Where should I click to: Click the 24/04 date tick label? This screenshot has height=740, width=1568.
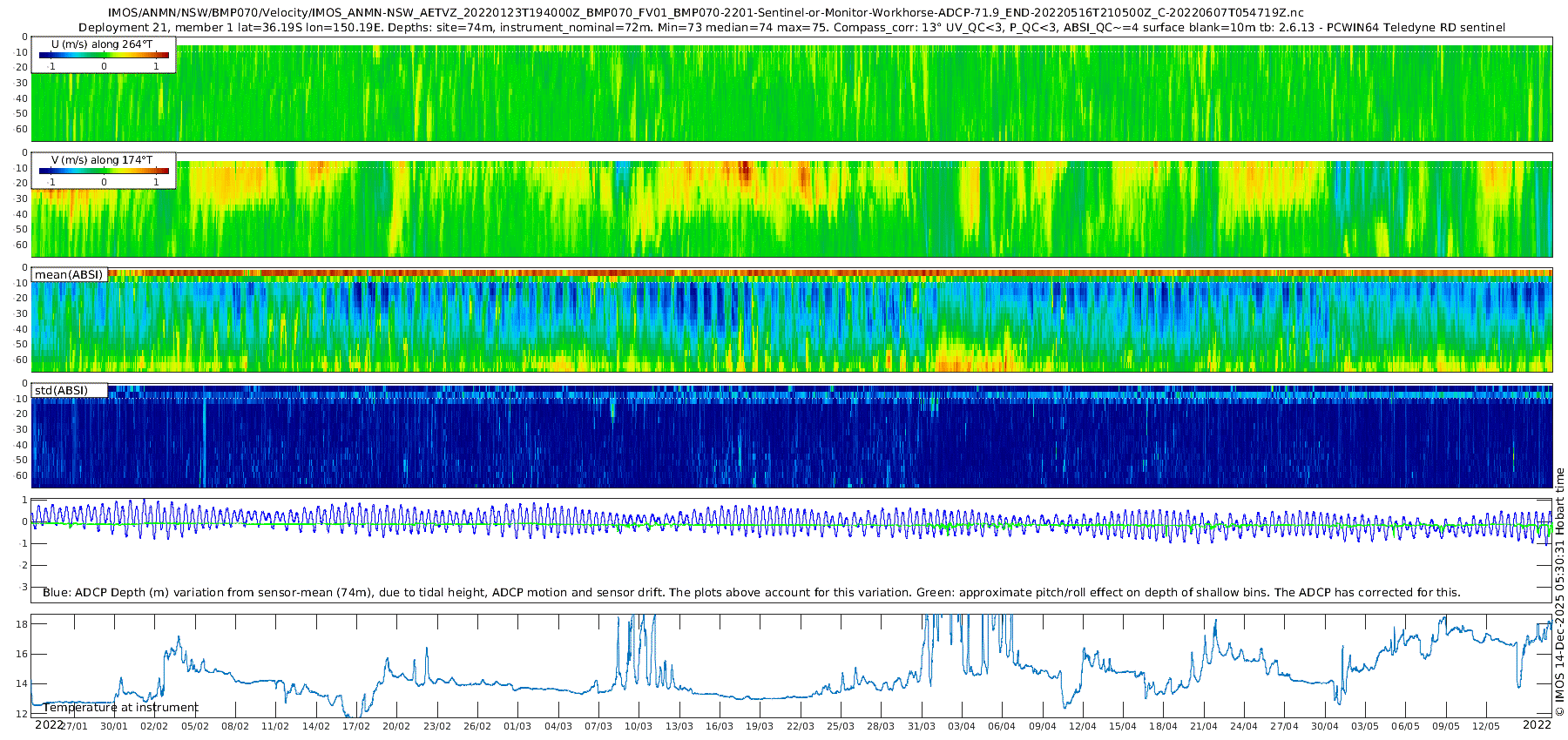(1244, 726)
